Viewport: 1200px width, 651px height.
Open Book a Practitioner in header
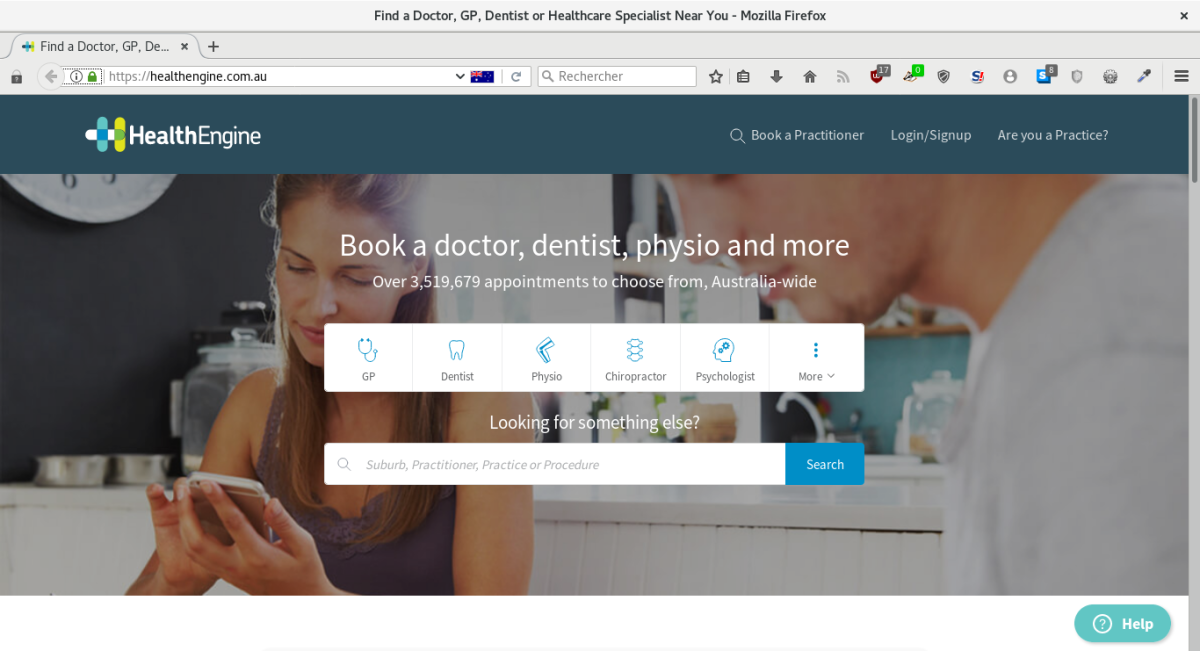tap(797, 135)
